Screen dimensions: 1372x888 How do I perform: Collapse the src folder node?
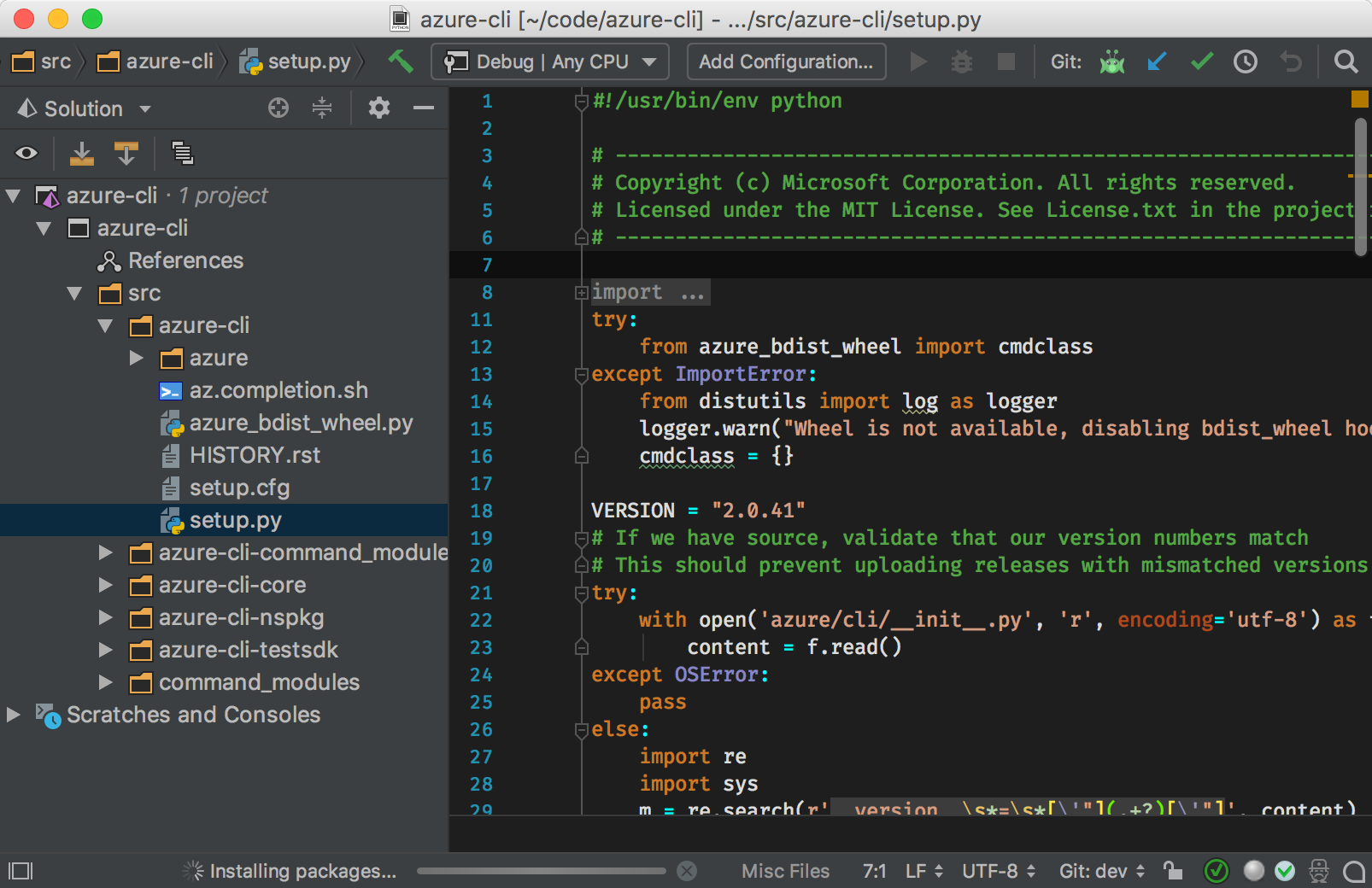pyautogui.click(x=74, y=293)
